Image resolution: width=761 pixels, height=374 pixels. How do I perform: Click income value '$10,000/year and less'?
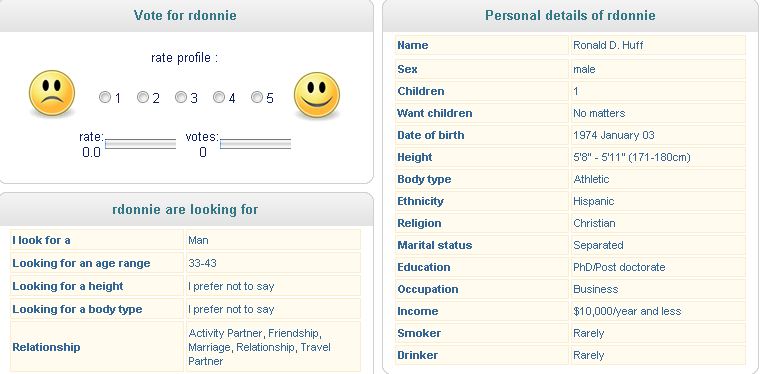627,311
